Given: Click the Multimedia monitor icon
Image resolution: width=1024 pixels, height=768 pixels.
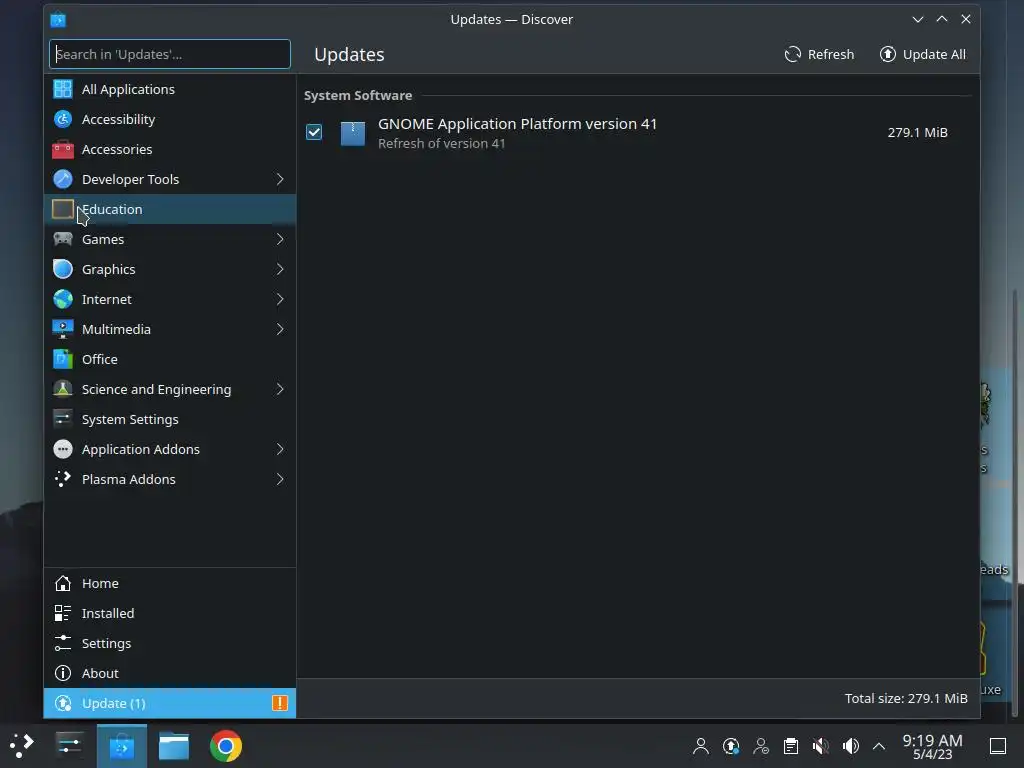Looking at the screenshot, I should (x=63, y=329).
